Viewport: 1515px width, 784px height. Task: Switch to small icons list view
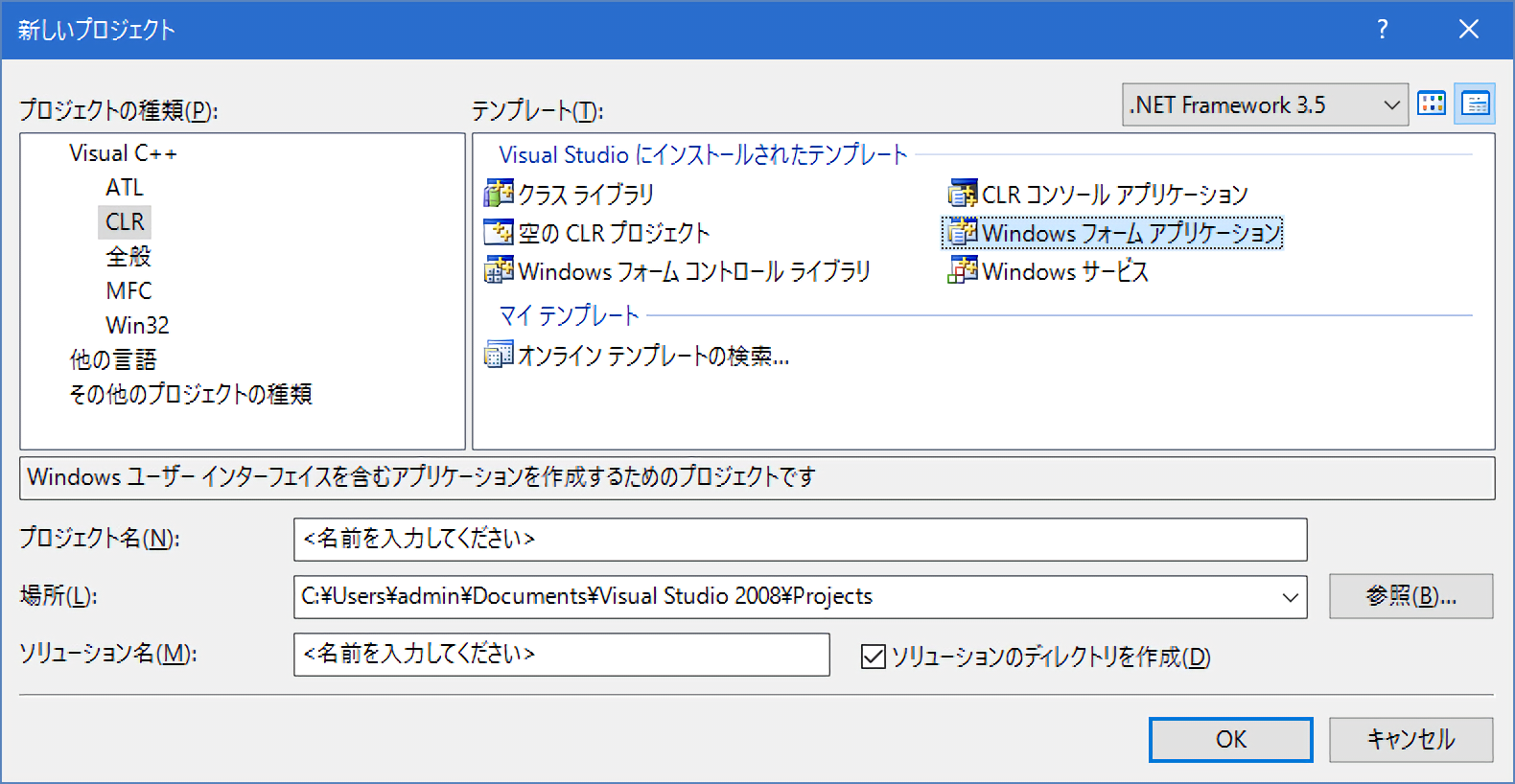(x=1476, y=104)
